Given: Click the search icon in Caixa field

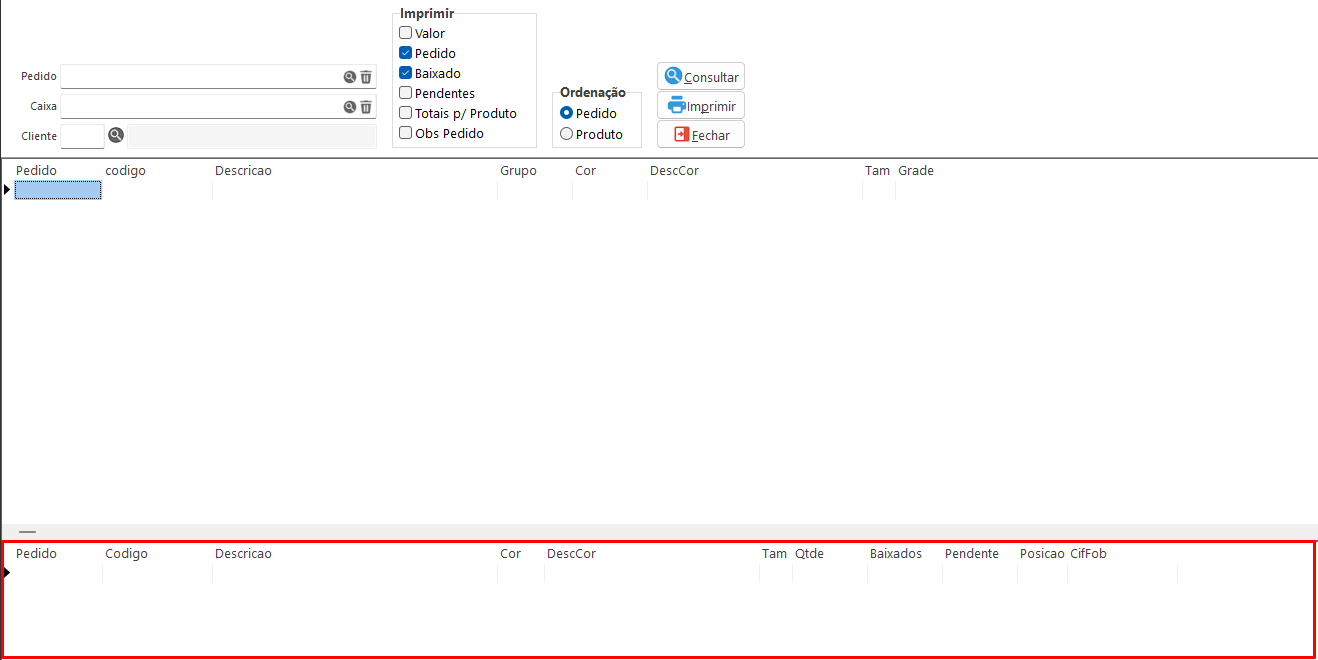Looking at the screenshot, I should [x=350, y=107].
